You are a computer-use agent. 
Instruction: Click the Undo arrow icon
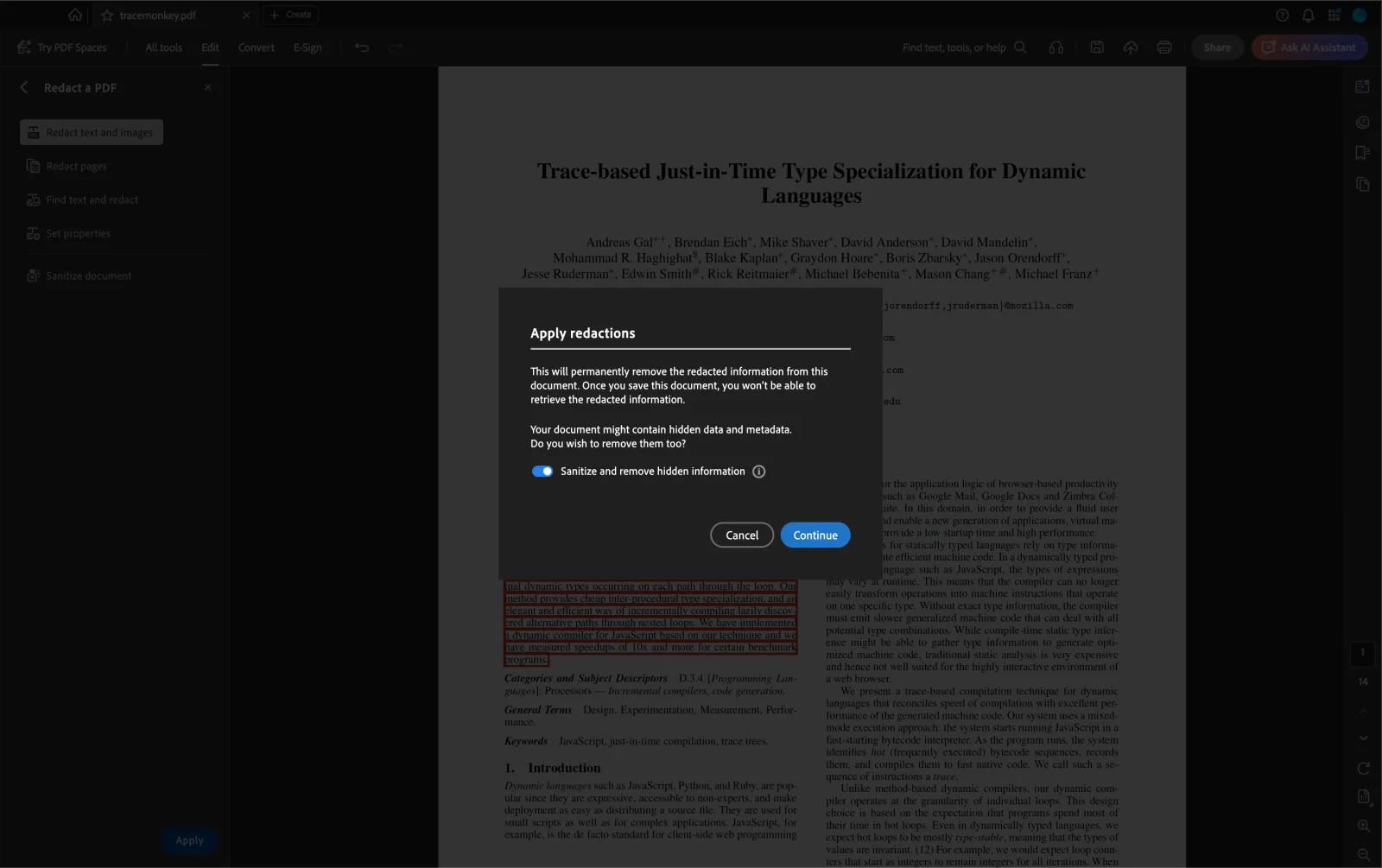pos(362,48)
